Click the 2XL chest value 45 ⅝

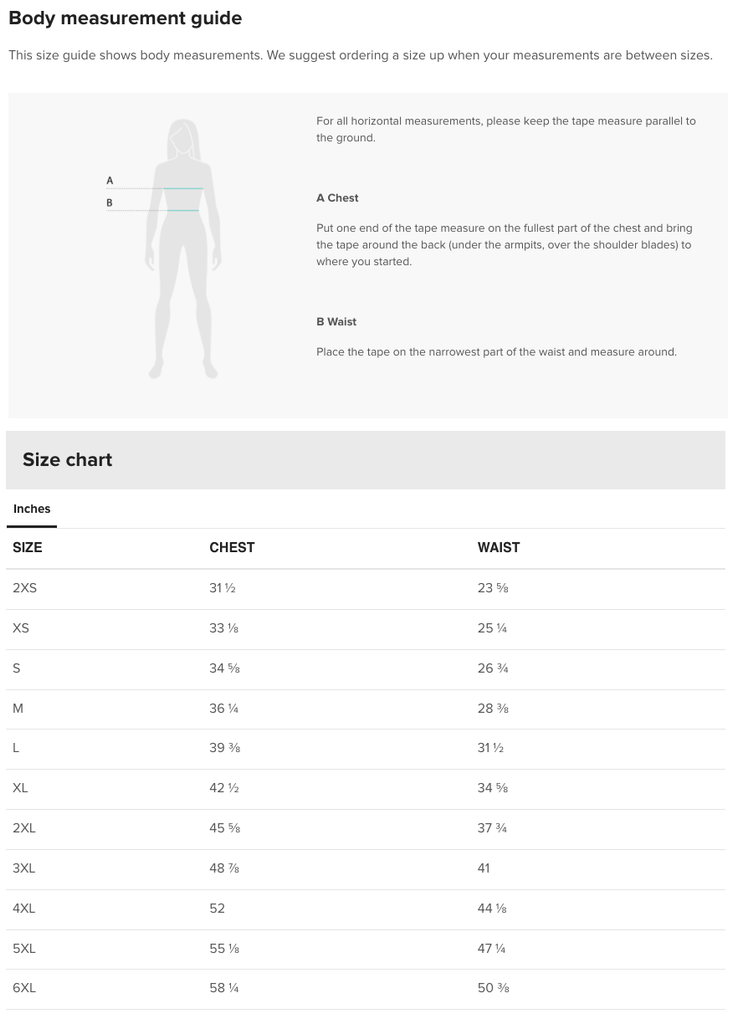pyautogui.click(x=225, y=828)
